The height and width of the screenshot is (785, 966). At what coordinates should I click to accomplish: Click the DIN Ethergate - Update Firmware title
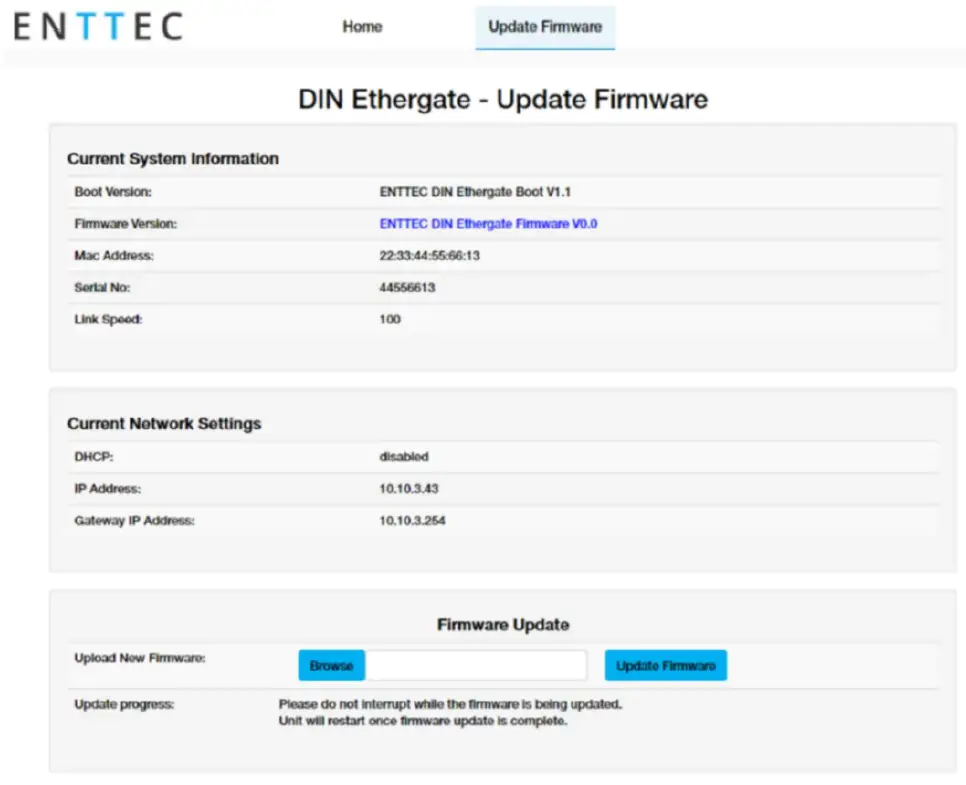[x=503, y=99]
